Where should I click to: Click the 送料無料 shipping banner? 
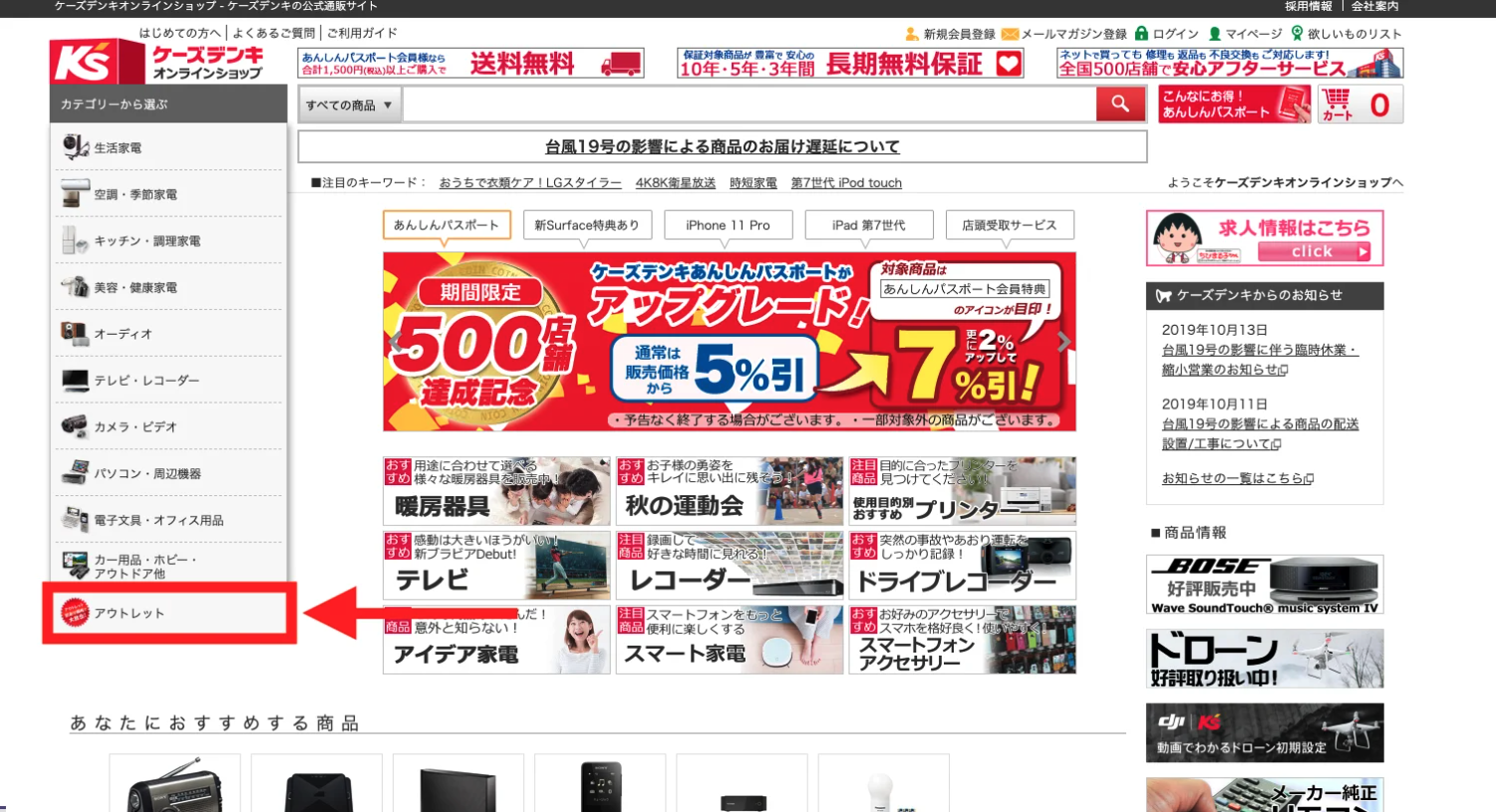(x=470, y=63)
